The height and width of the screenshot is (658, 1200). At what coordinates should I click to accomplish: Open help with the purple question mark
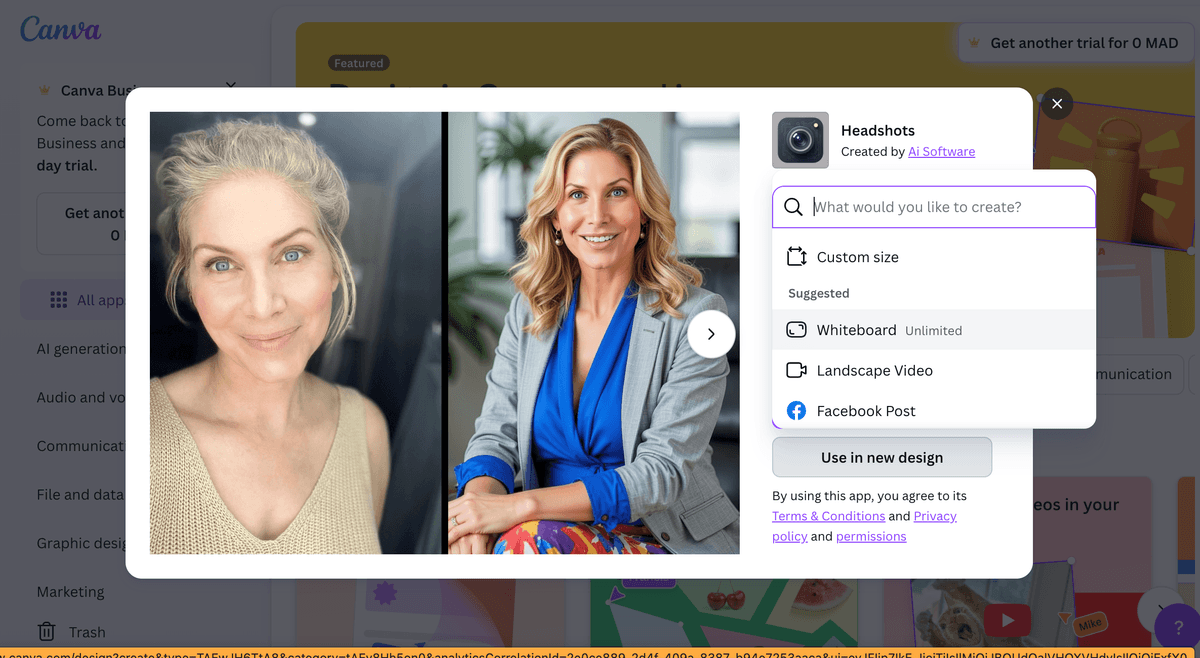(x=1176, y=625)
